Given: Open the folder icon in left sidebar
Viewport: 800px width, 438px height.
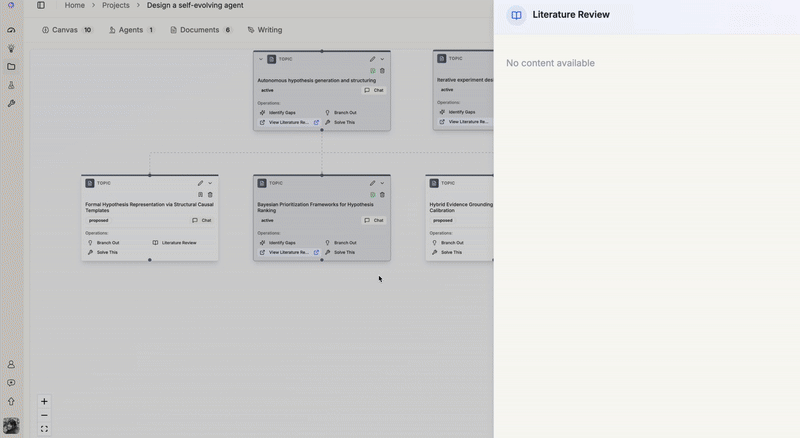Looking at the screenshot, I should point(11,67).
